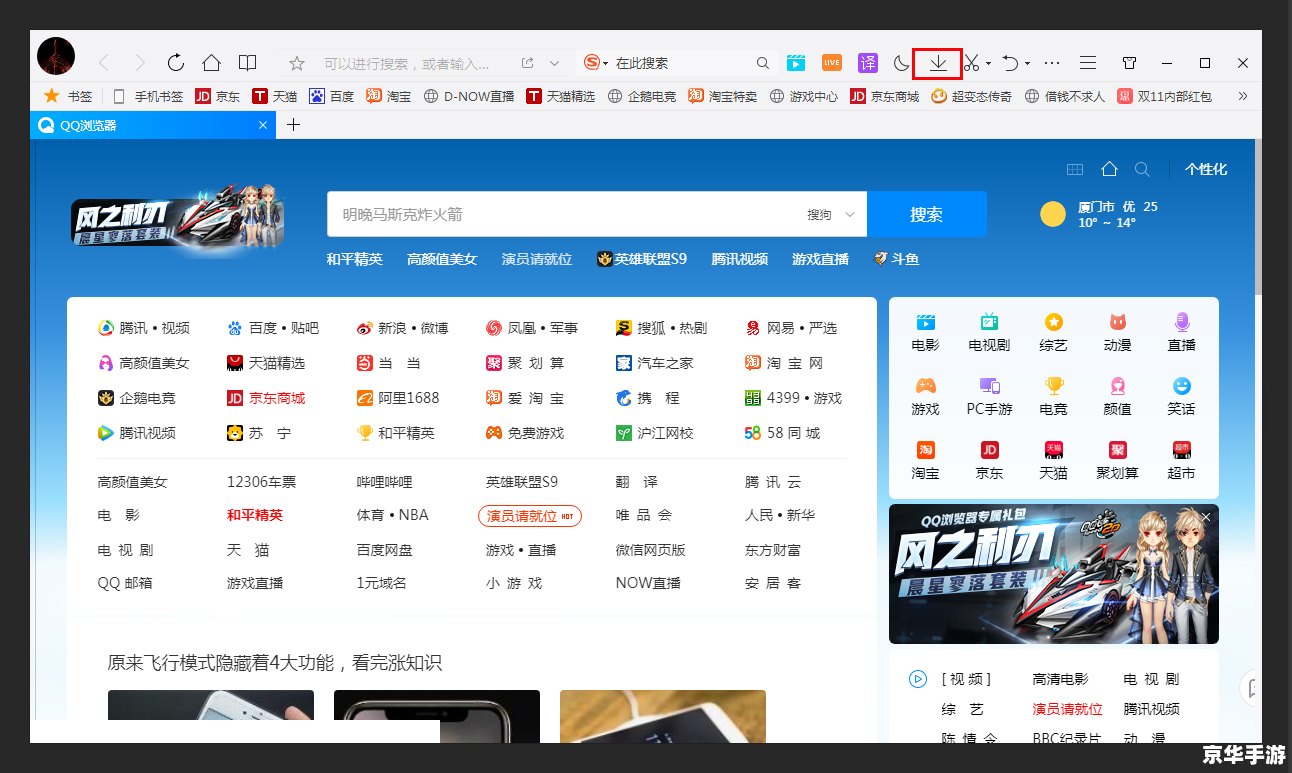Open a new tab with plus
This screenshot has width=1292, height=773.
(x=293, y=125)
